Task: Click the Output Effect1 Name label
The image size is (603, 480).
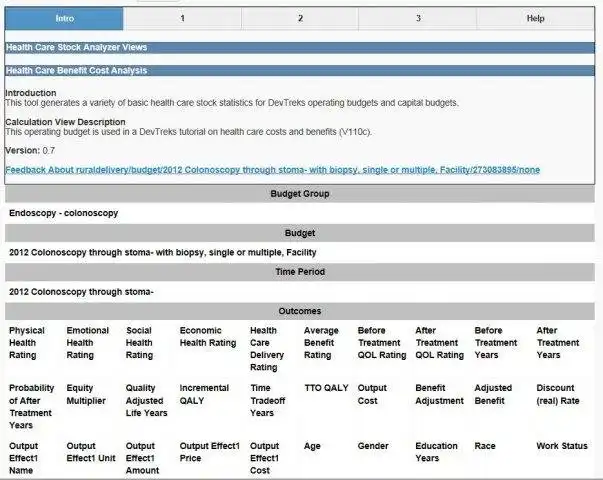Action: point(23,458)
